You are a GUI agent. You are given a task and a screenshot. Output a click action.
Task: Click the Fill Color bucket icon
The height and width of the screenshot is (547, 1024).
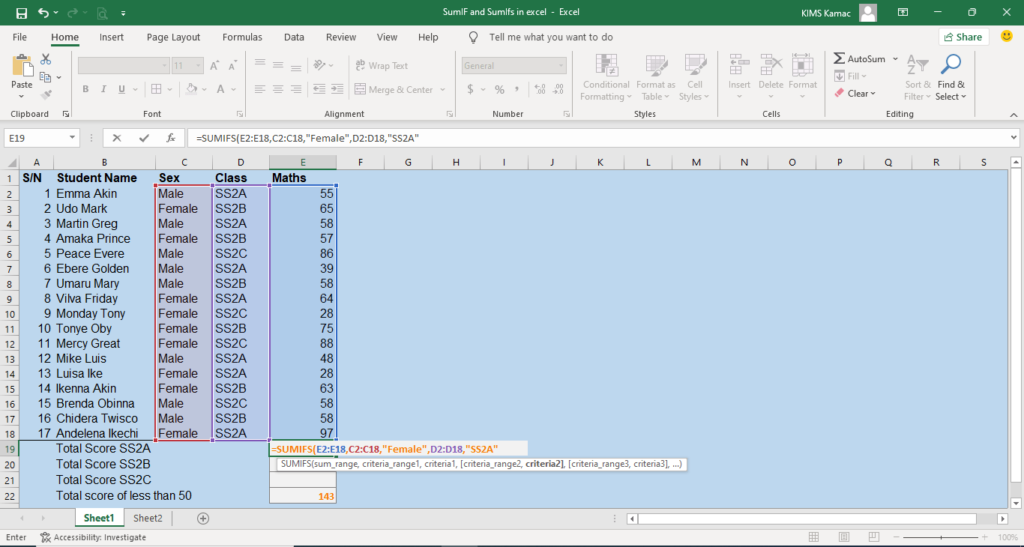[191, 89]
